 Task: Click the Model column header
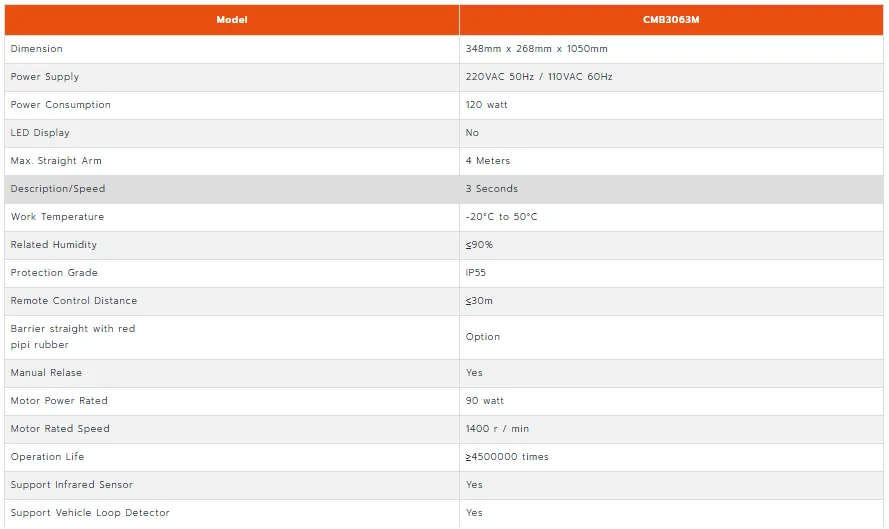[232, 20]
